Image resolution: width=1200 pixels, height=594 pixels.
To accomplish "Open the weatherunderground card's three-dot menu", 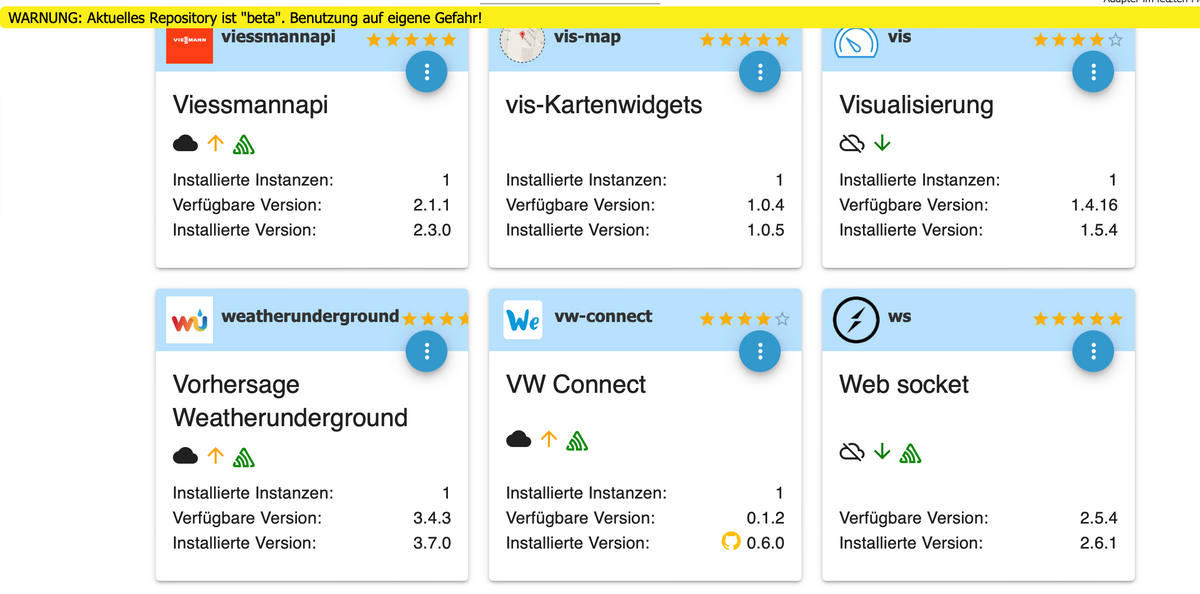I will pos(427,351).
